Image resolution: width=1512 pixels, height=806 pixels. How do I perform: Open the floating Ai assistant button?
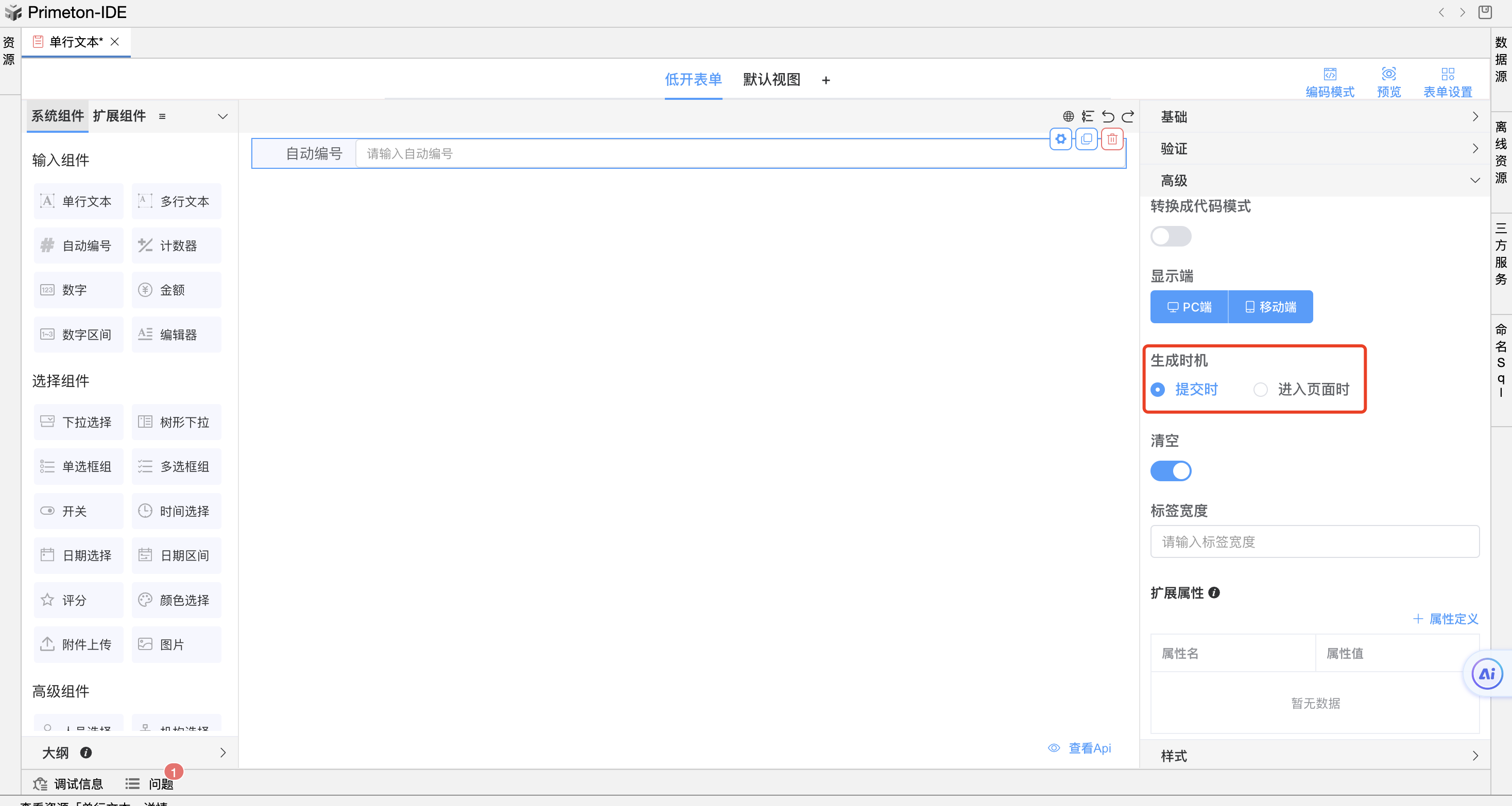(x=1487, y=673)
